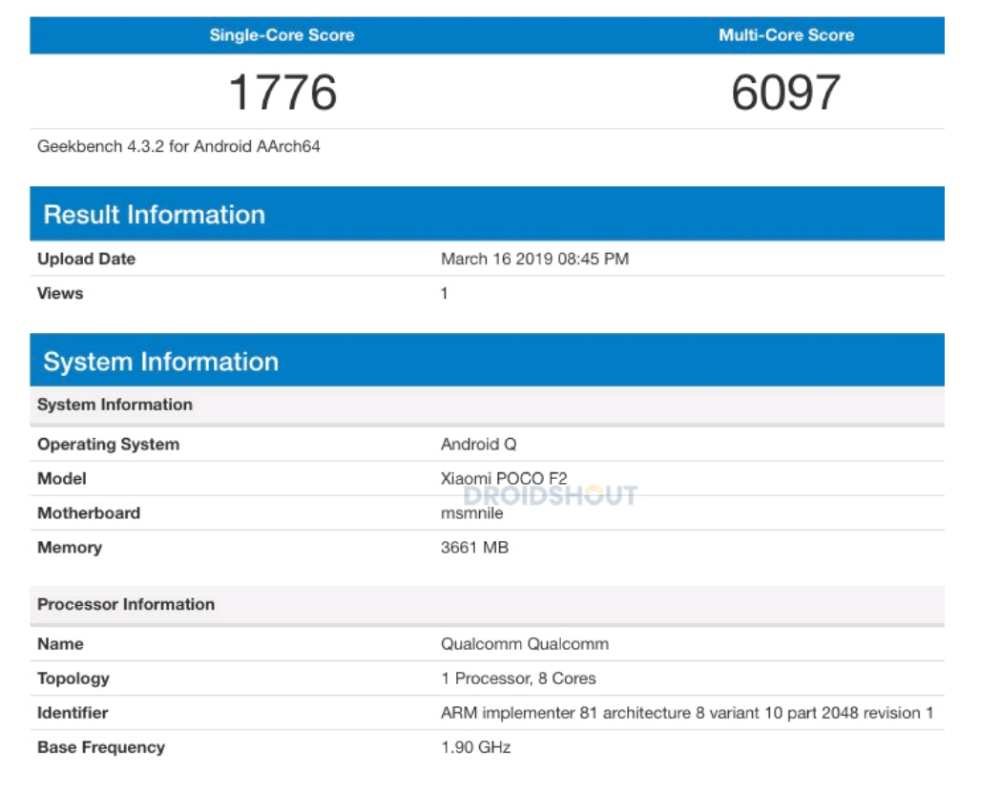This screenshot has width=1000, height=796.
Task: Select the single-core score value 1776
Action: pos(283,92)
